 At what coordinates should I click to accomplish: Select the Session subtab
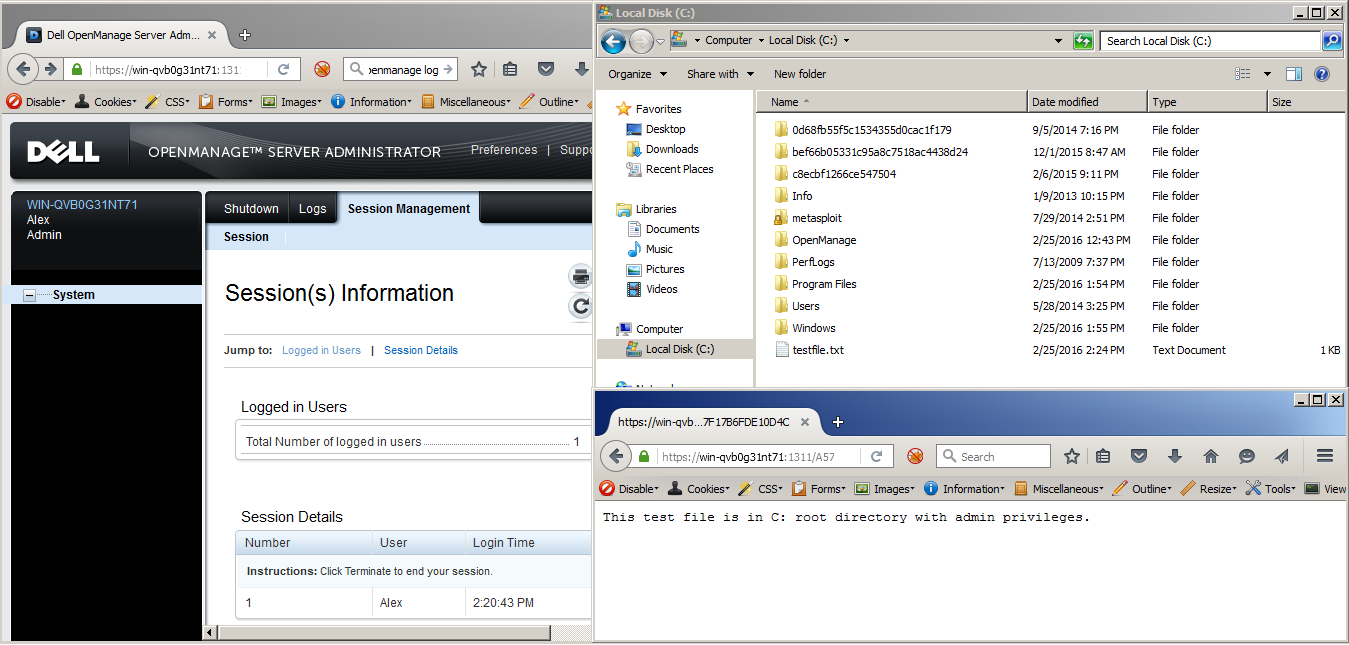pyautogui.click(x=246, y=237)
